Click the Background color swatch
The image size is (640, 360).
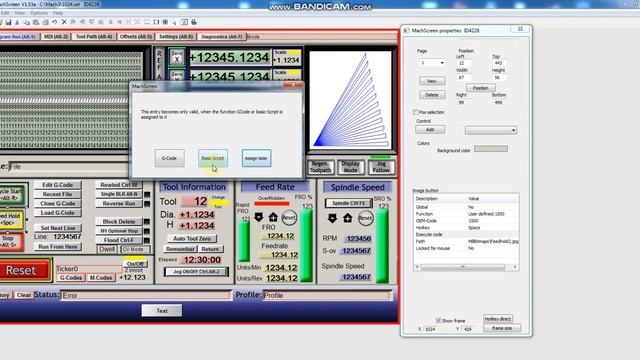click(491, 149)
